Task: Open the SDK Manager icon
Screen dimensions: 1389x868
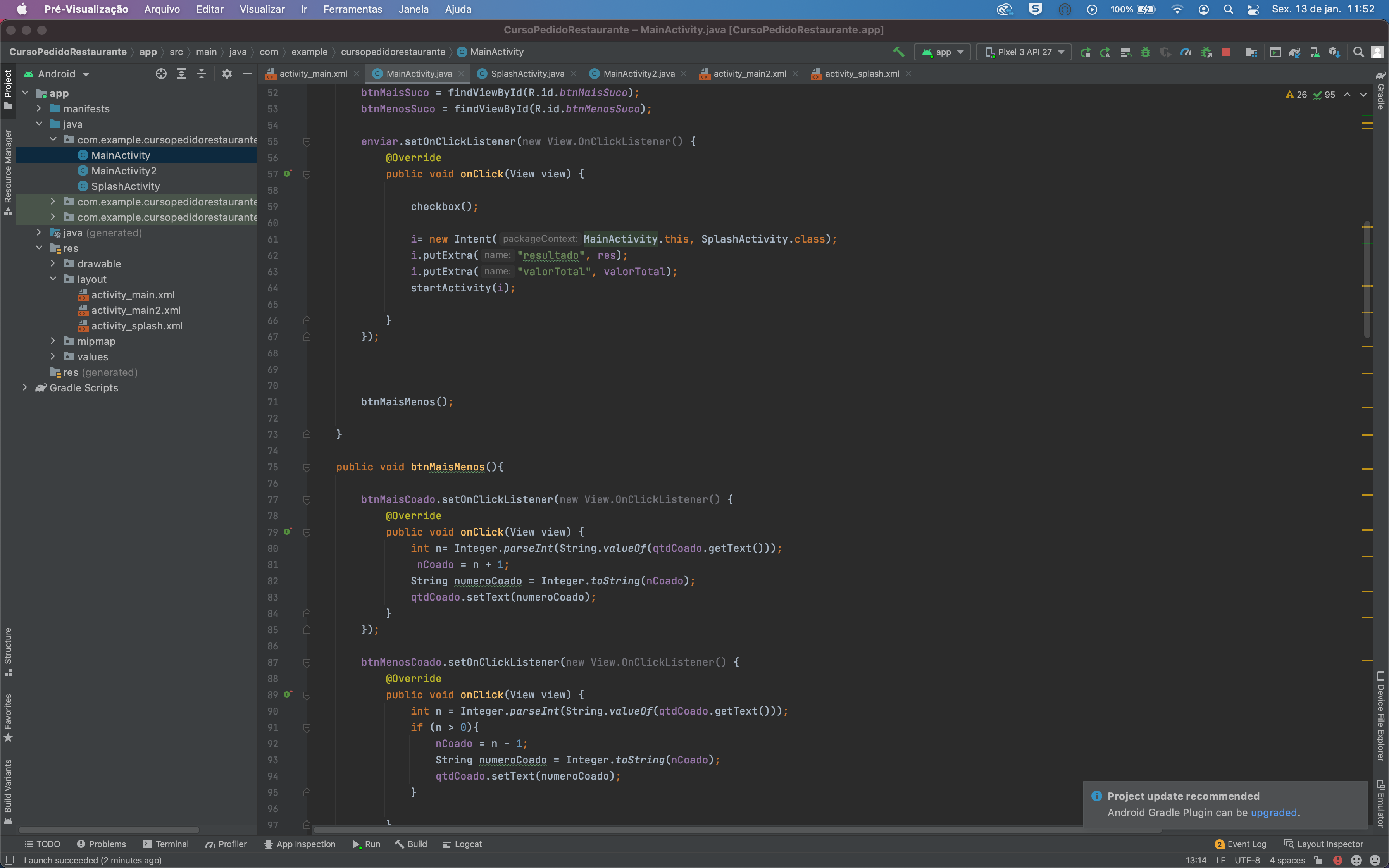Action: 1334,52
